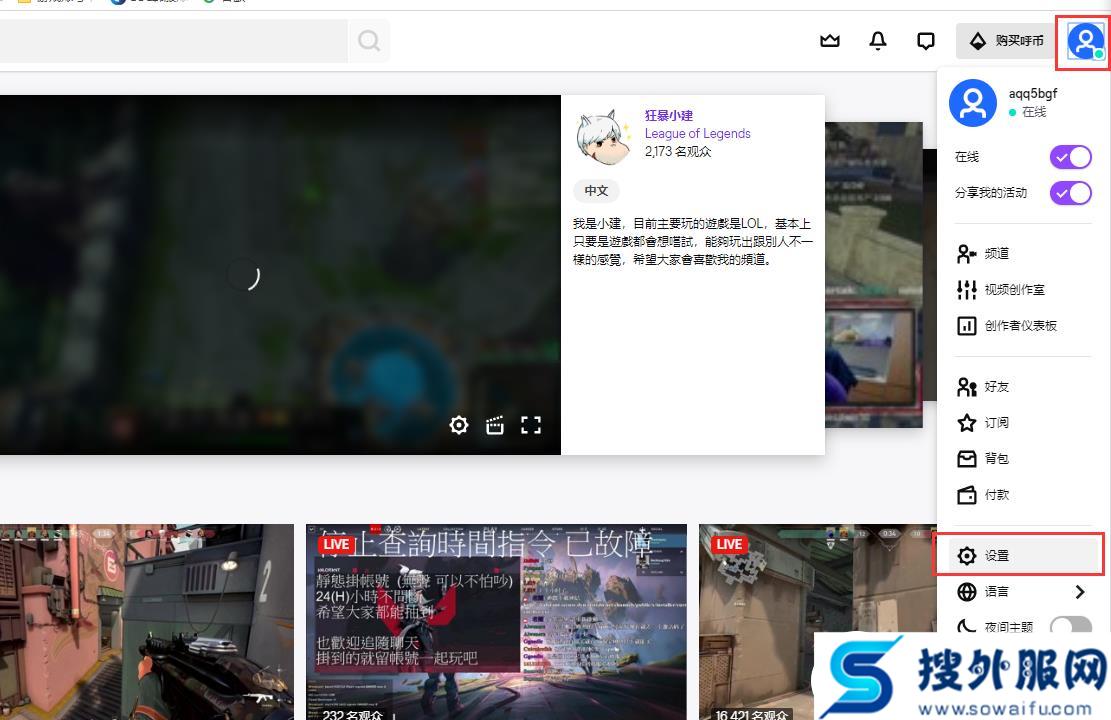Click the 视频创作室 sliders icon in the menu
1111x720 pixels.
tap(967, 289)
